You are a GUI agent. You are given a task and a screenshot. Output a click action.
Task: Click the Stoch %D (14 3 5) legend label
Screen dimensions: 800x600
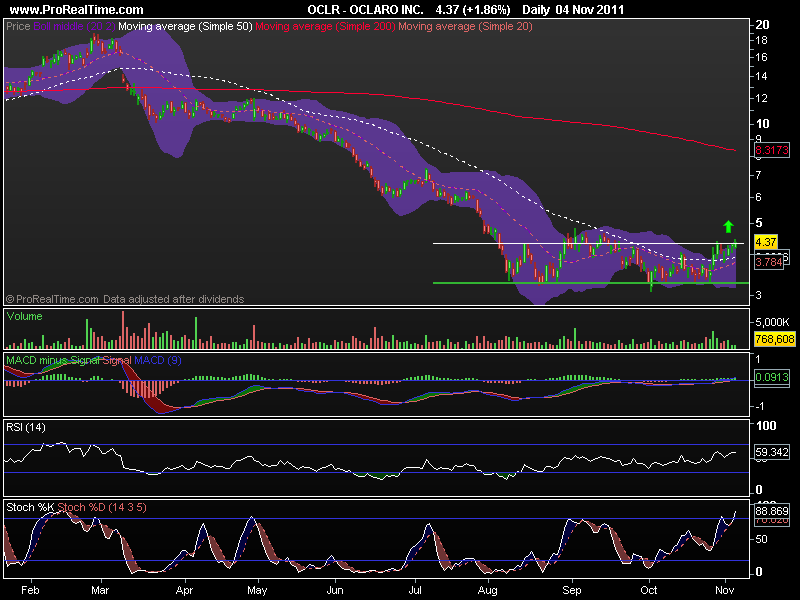pos(102,507)
